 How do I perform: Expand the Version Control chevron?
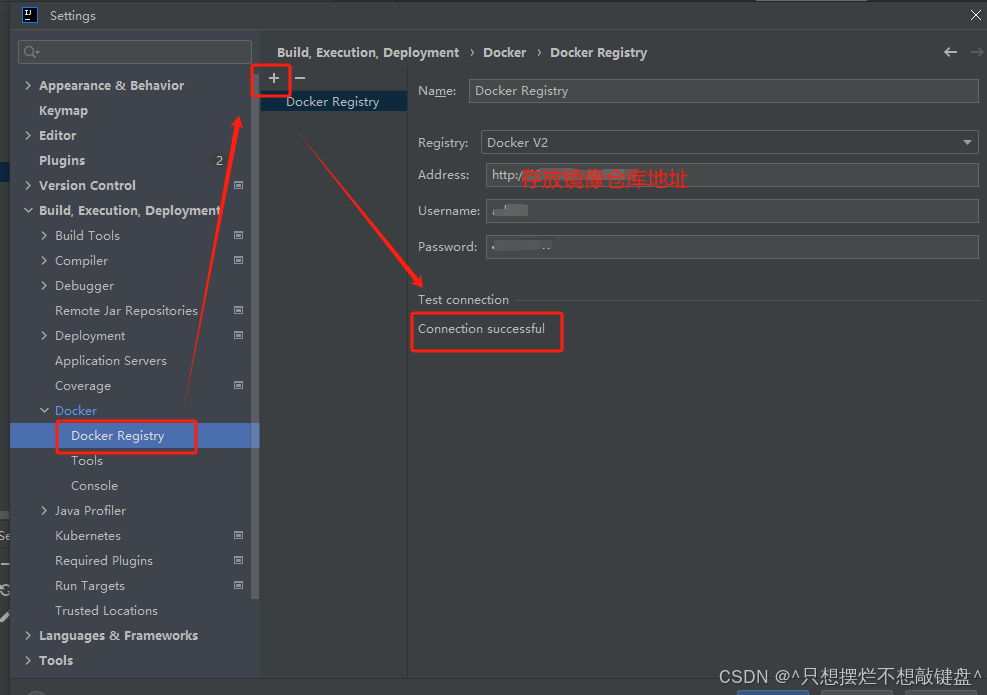click(x=28, y=185)
